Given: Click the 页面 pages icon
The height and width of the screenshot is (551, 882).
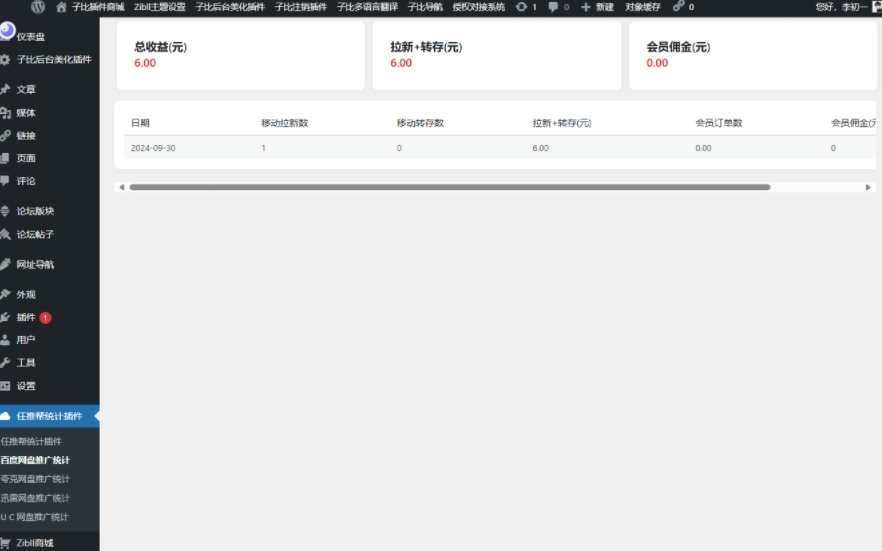Looking at the screenshot, I should [5, 158].
